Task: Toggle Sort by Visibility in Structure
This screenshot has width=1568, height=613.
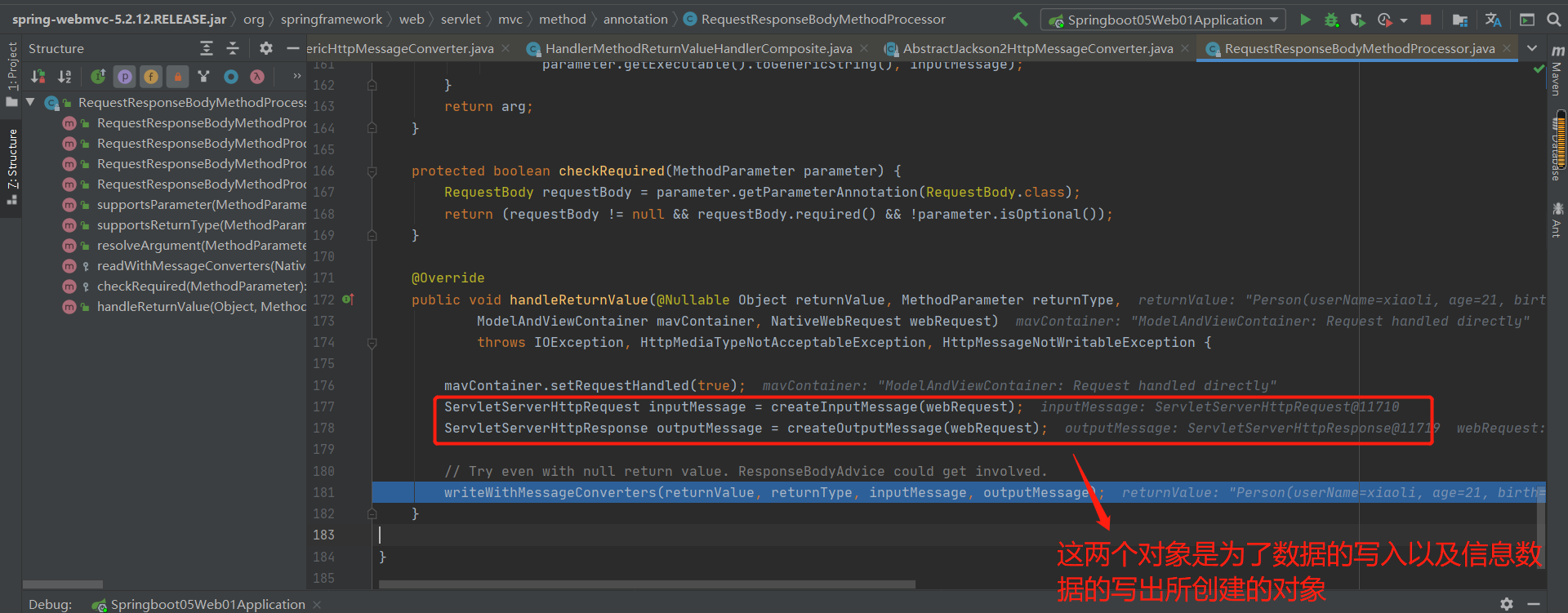Action: pyautogui.click(x=38, y=77)
